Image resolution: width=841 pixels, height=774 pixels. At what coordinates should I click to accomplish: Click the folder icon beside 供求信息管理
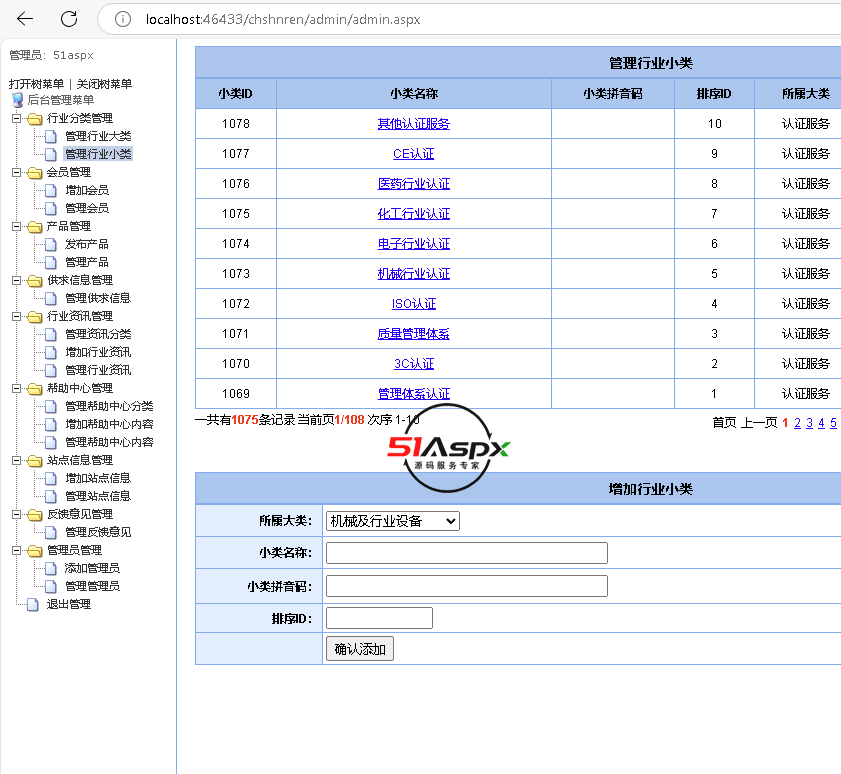[x=35, y=280]
